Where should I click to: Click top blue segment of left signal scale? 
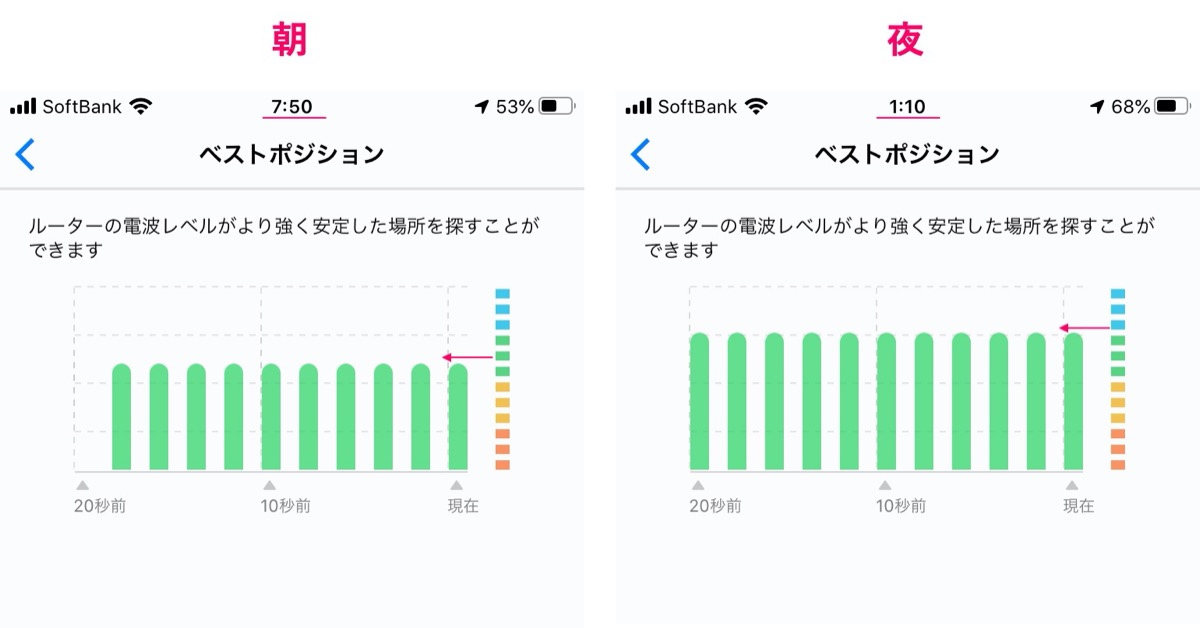[x=503, y=294]
